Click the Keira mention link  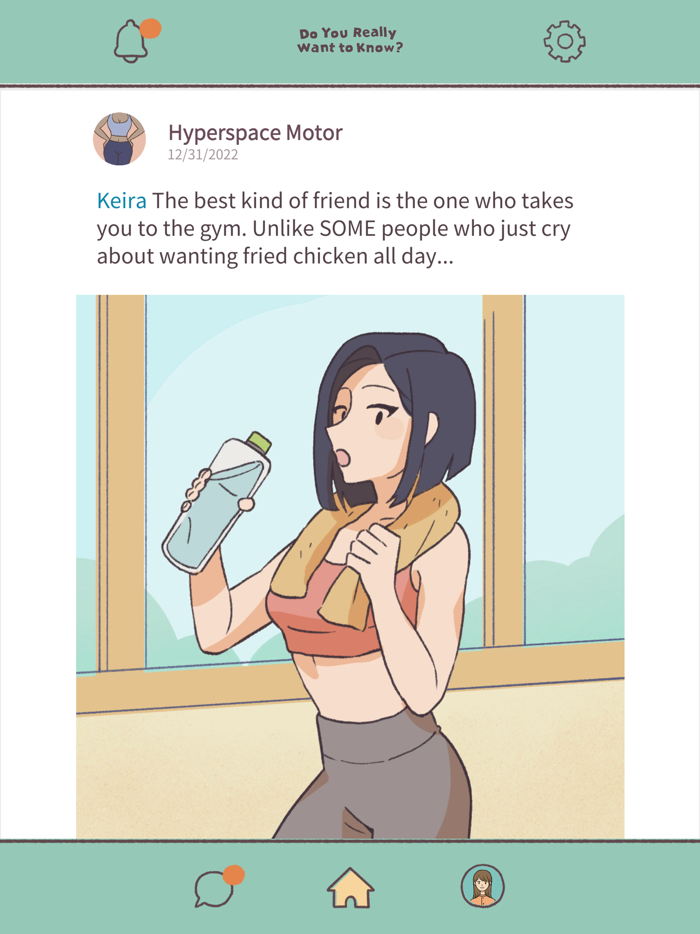tap(122, 201)
